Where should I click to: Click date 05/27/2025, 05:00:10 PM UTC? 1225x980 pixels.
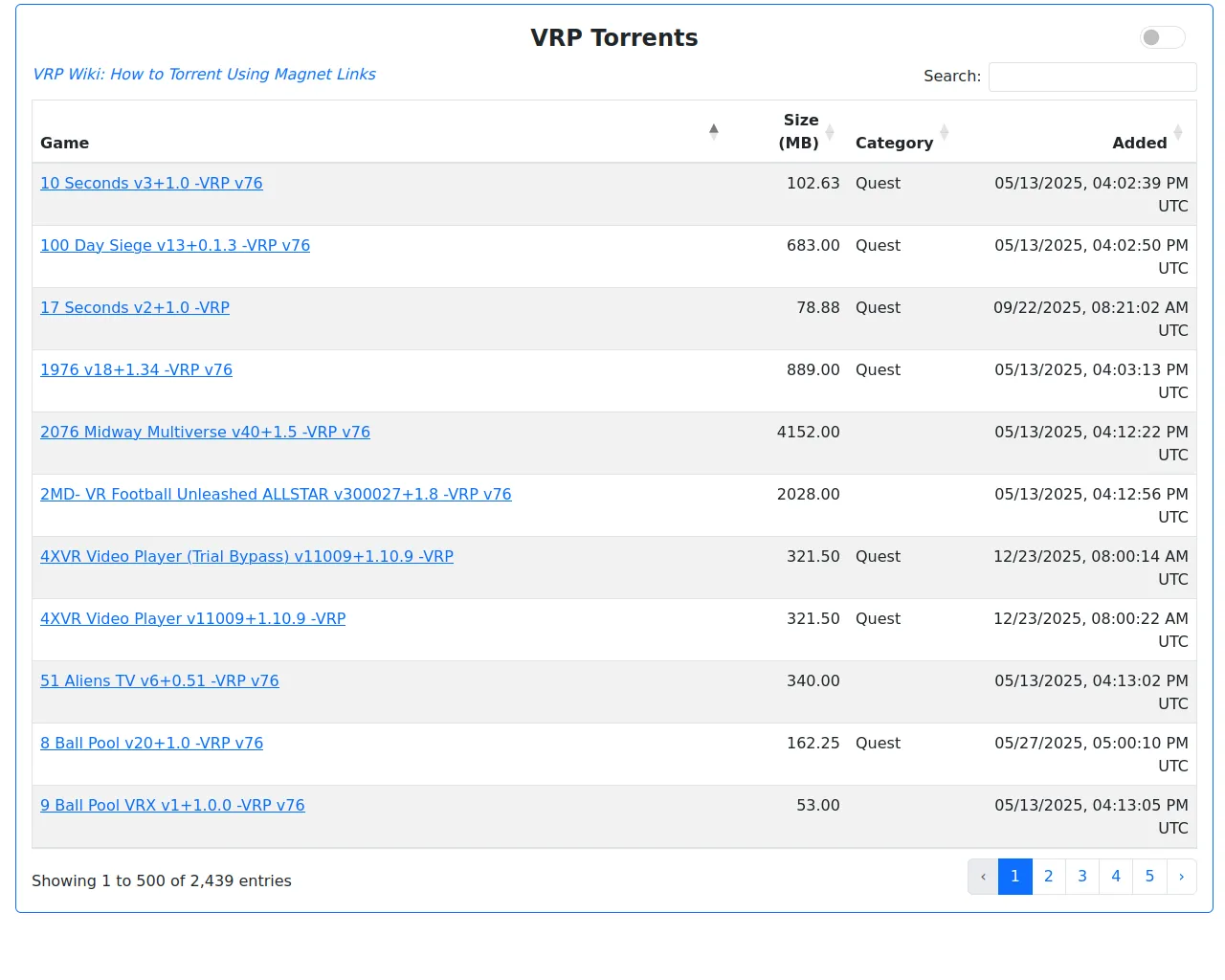tap(1091, 754)
